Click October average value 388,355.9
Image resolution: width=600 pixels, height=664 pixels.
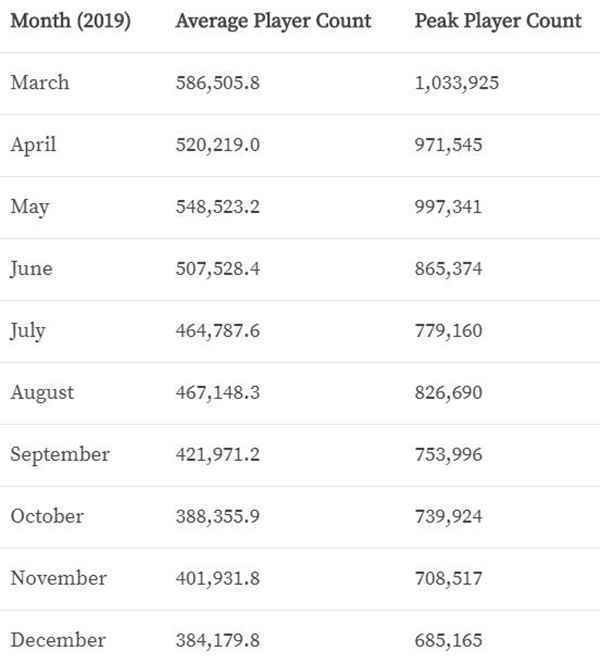pyautogui.click(x=218, y=517)
